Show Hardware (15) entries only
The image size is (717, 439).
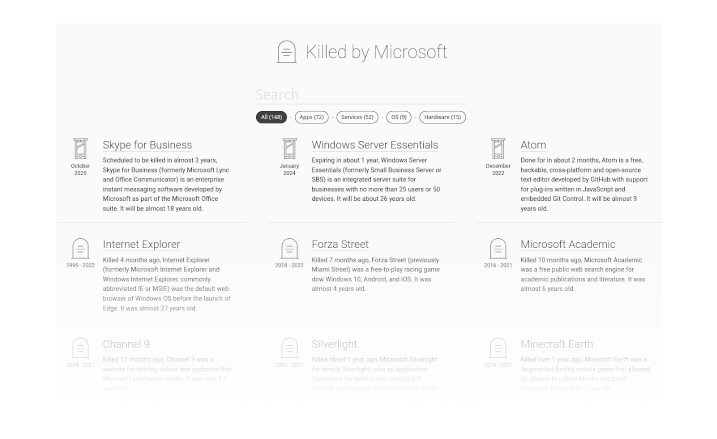pos(442,117)
